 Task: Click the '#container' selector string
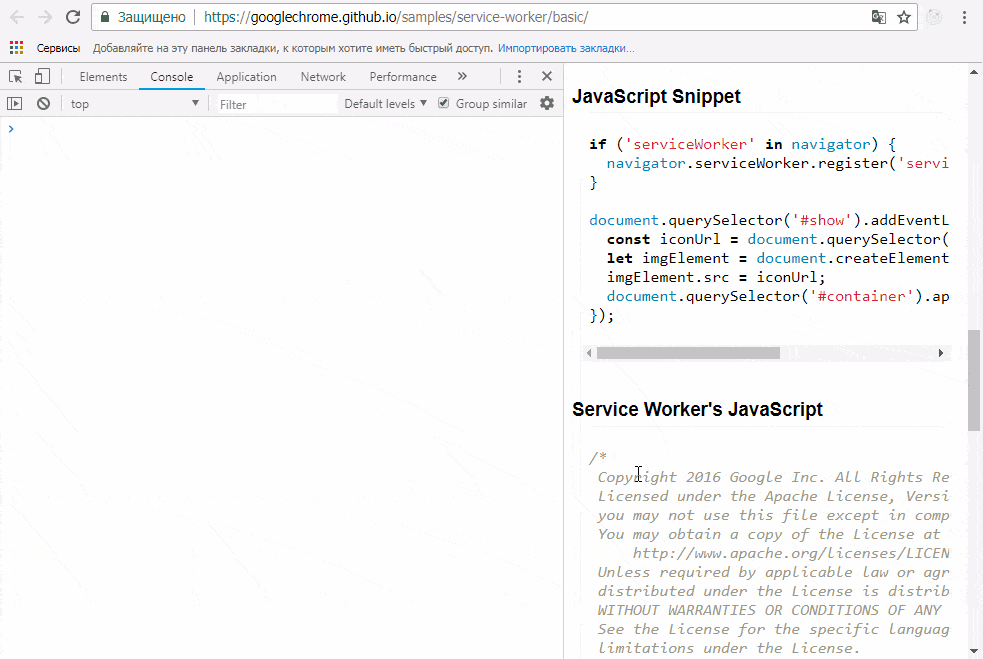(861, 296)
